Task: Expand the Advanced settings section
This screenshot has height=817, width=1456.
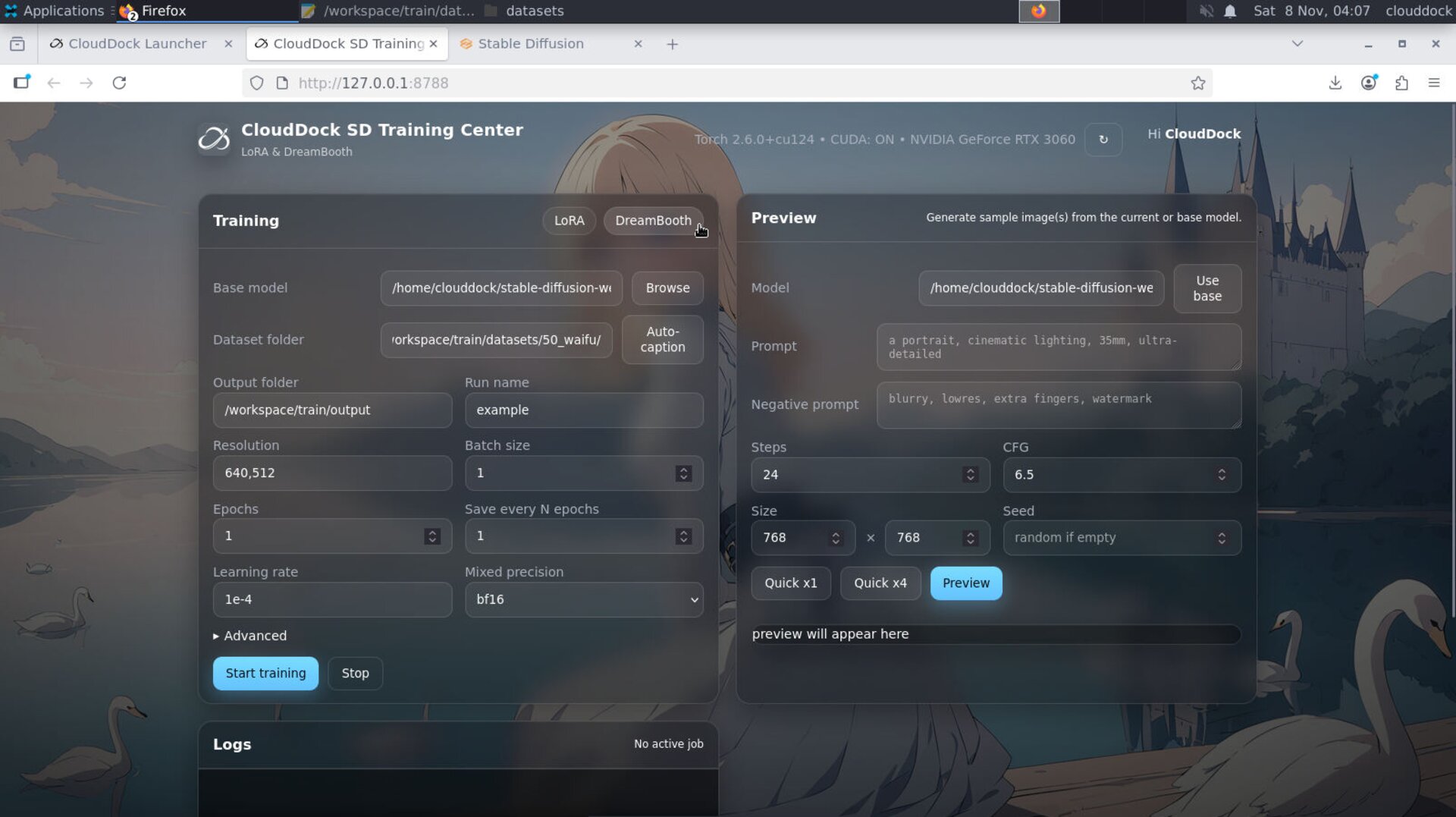Action: pos(250,636)
